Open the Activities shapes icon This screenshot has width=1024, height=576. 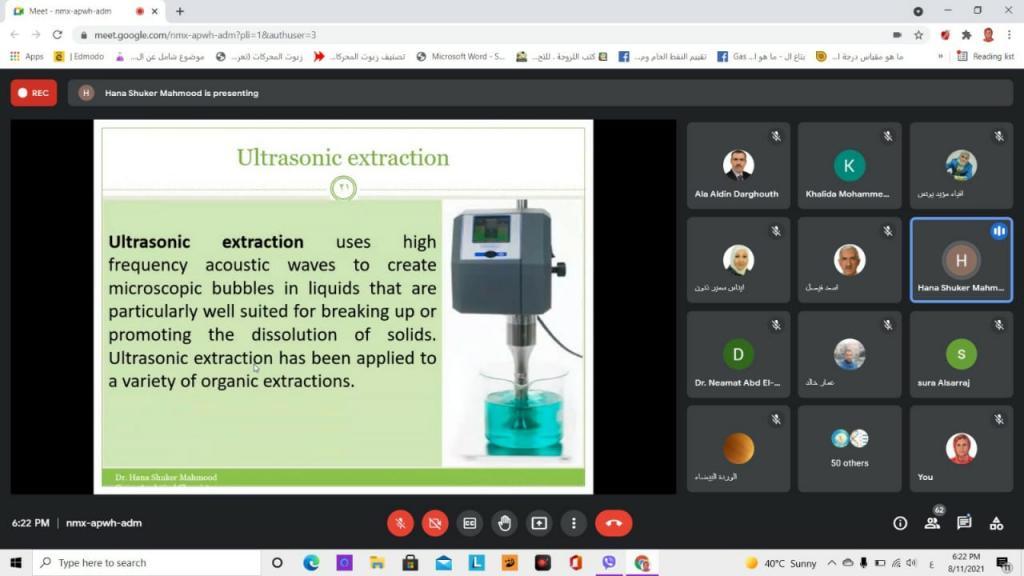tap(996, 523)
